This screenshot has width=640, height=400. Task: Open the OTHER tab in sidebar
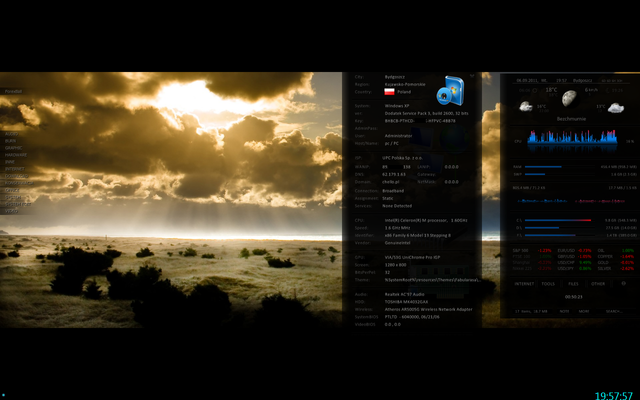(x=598, y=284)
